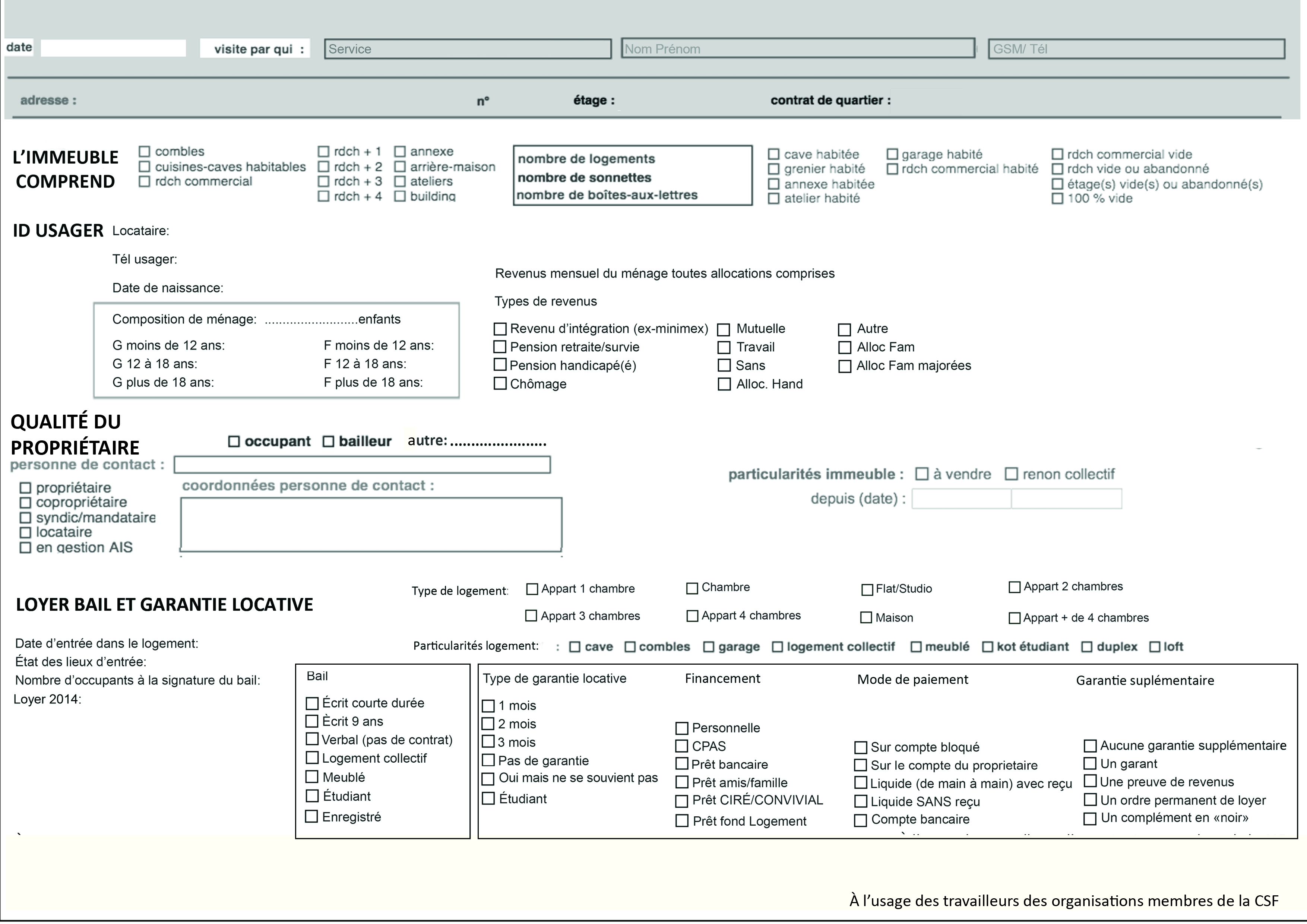Check the kot étudiant checkbox
This screenshot has height=924, width=1307.
(988, 647)
